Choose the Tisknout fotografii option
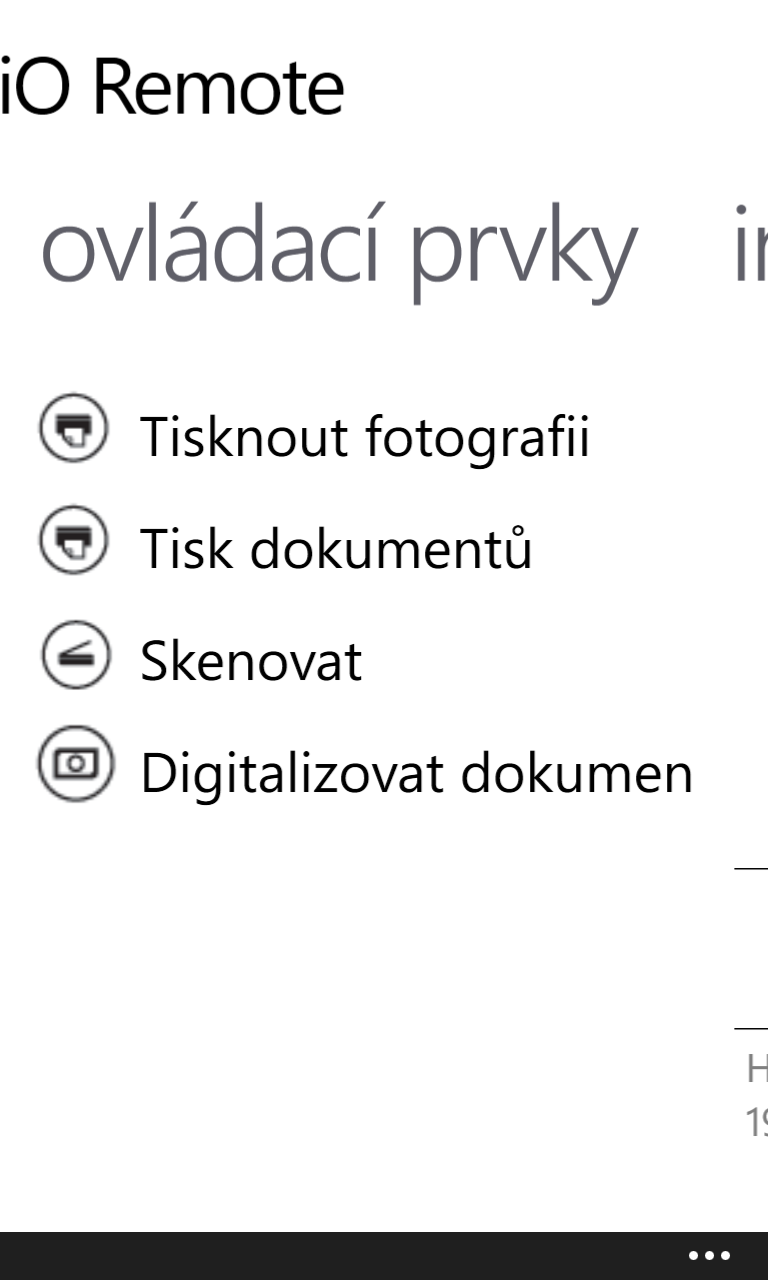This screenshot has width=768, height=1280. pyautogui.click(x=365, y=438)
